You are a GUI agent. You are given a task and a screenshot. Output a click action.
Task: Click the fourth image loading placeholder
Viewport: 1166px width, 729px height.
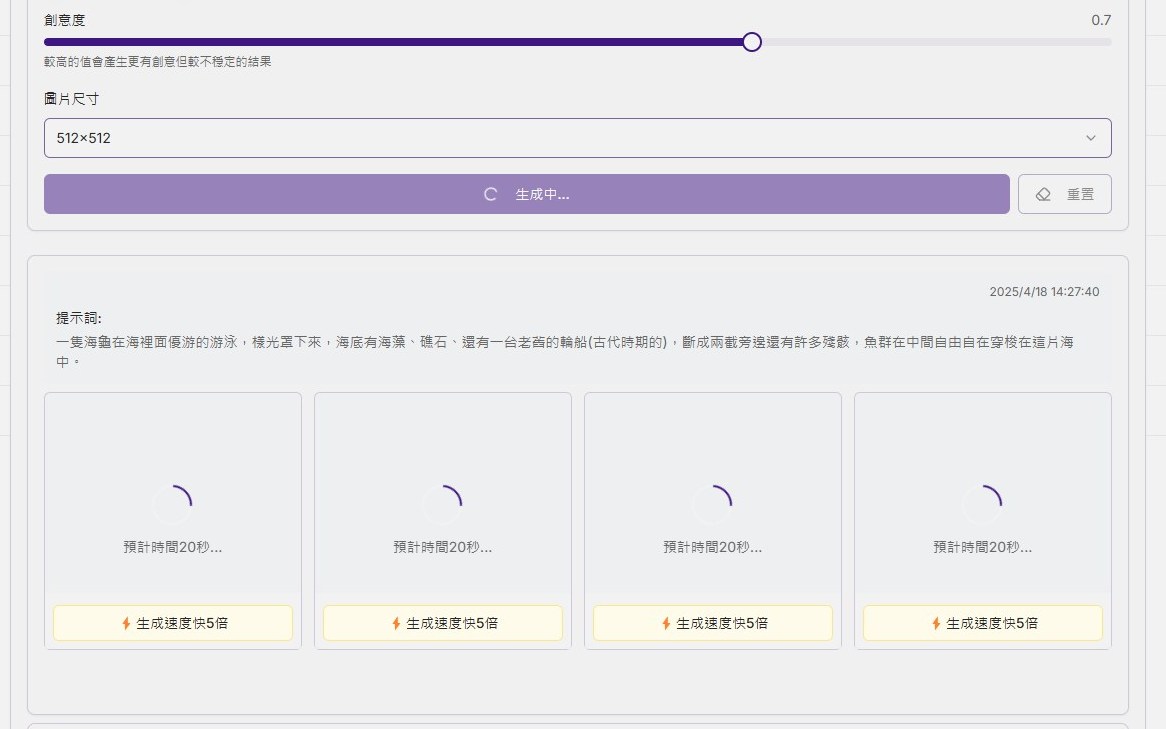point(982,495)
